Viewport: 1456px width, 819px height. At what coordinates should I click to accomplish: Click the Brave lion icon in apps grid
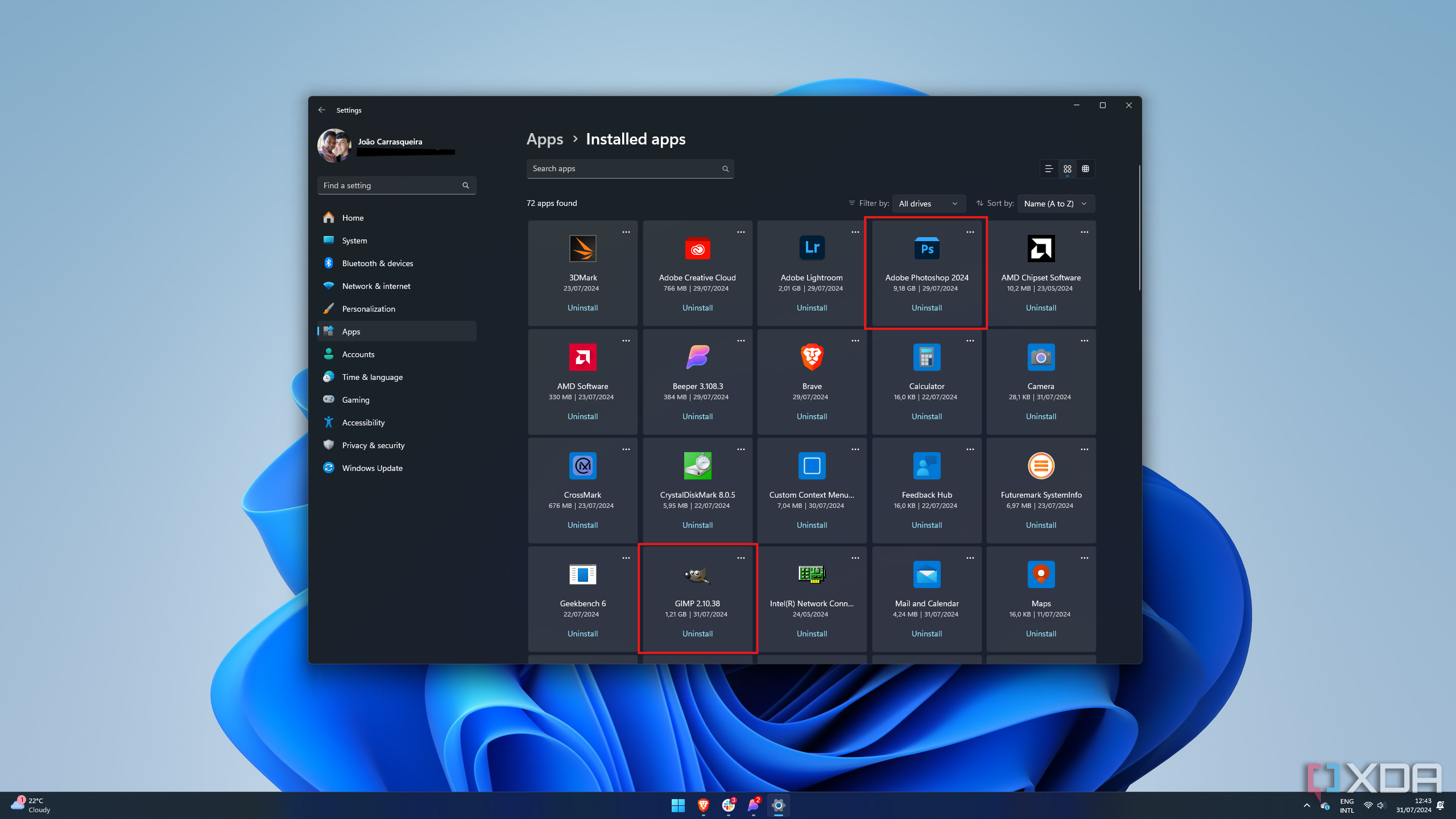tap(812, 357)
